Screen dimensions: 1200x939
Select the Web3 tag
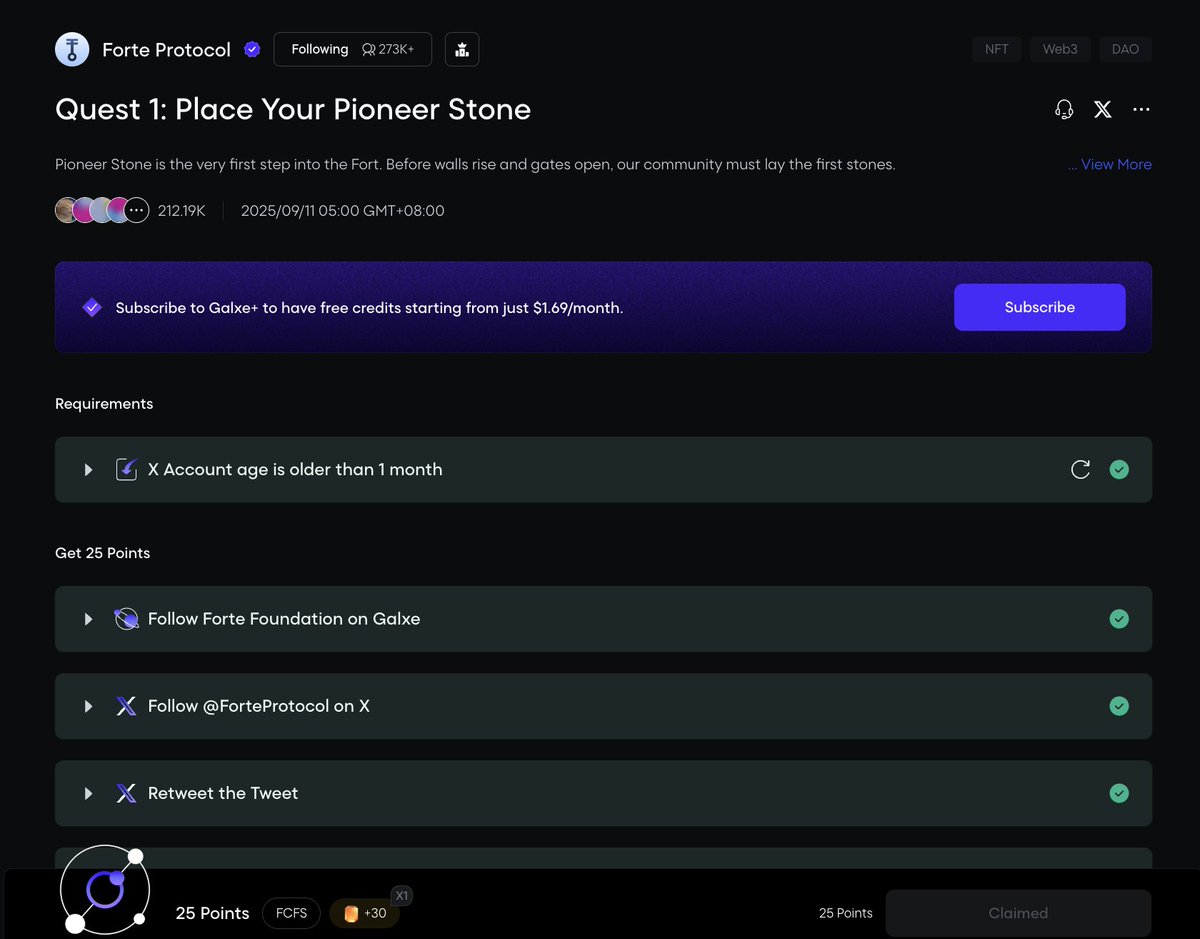point(1060,49)
